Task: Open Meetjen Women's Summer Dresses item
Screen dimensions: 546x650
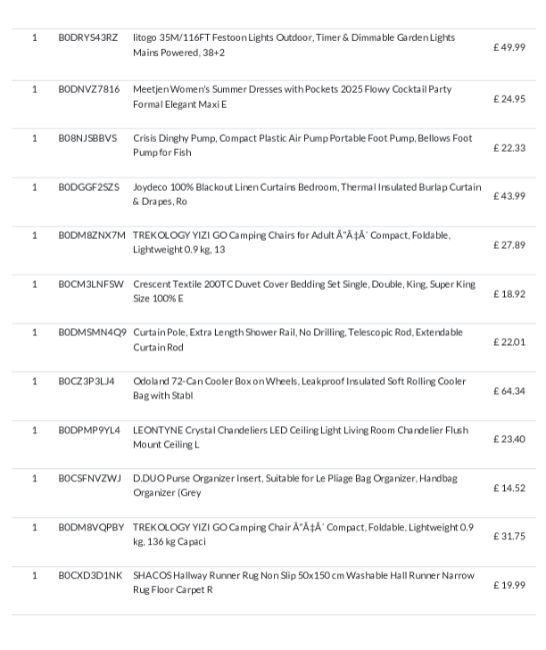Action: (x=292, y=97)
